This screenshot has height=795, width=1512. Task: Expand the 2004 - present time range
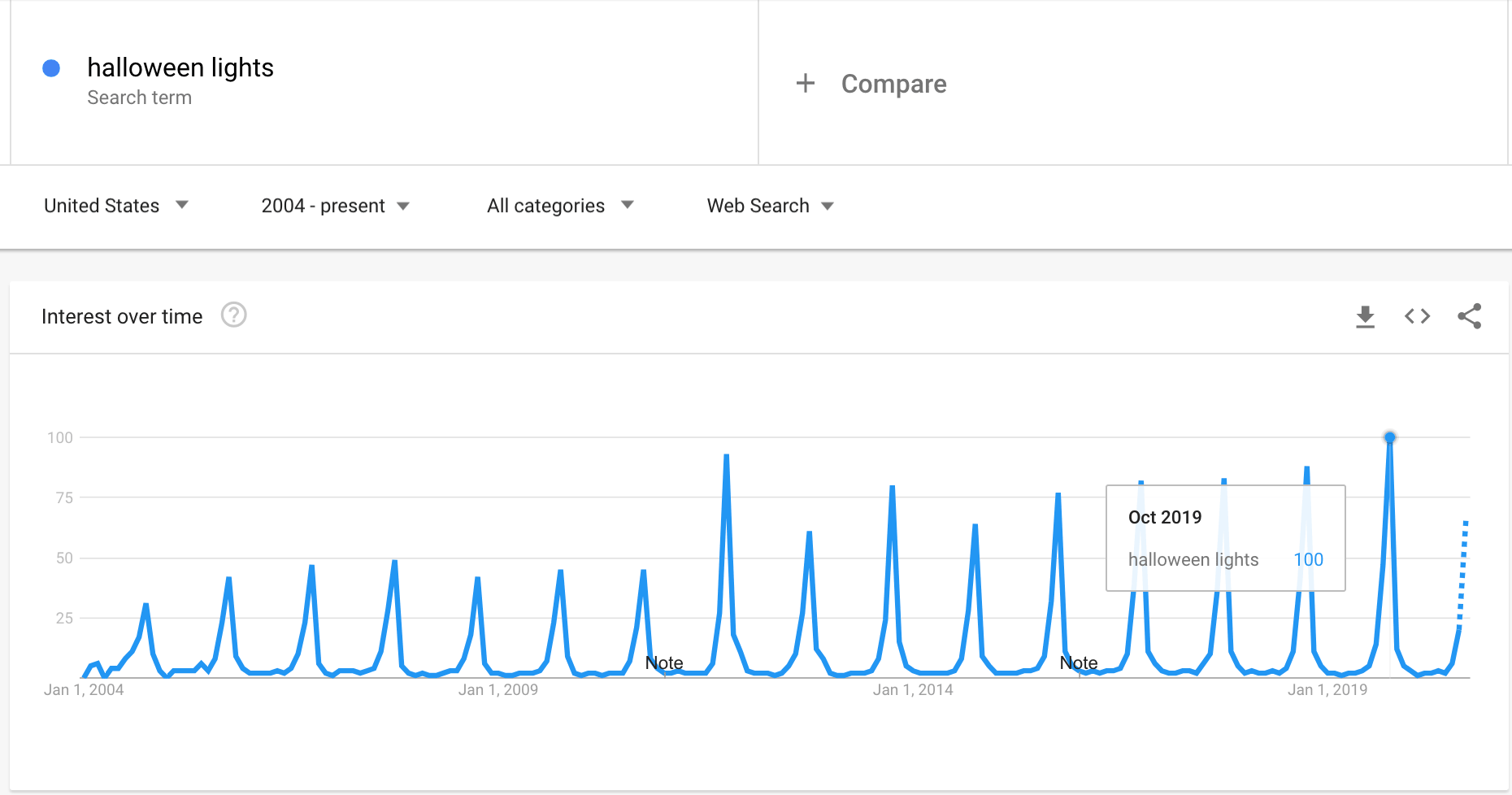tap(335, 206)
